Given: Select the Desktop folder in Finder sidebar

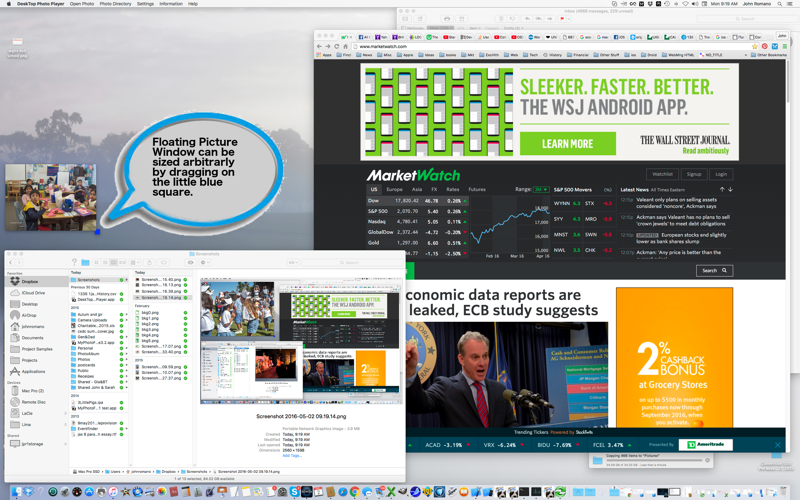Looking at the screenshot, I should click(x=36, y=304).
